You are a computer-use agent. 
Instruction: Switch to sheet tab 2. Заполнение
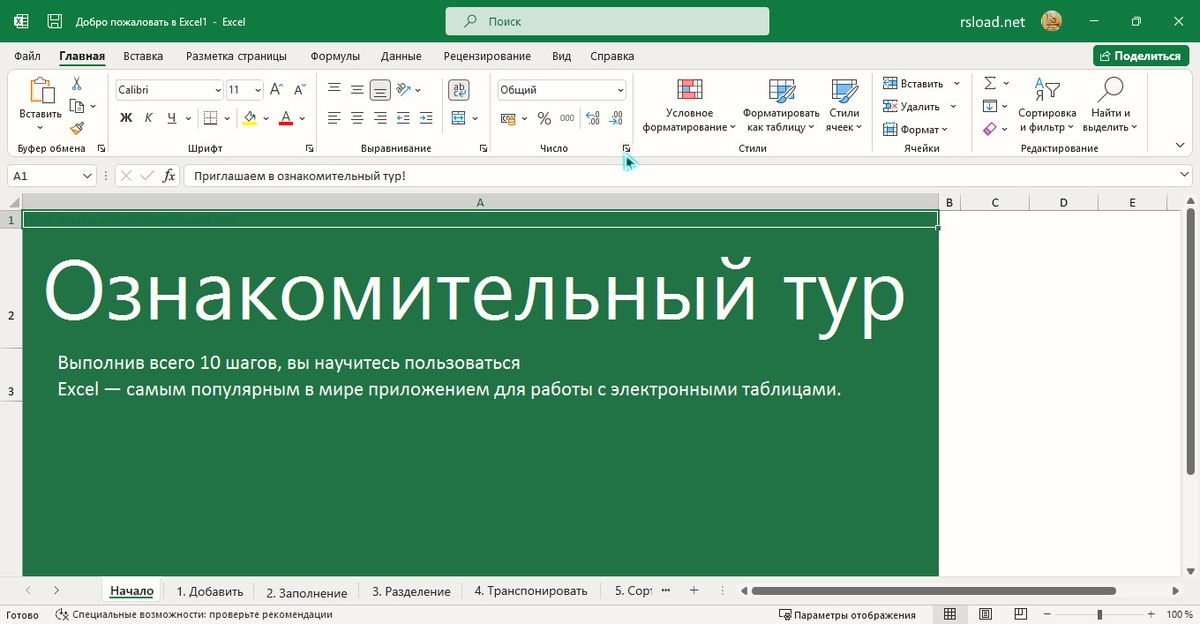[306, 592]
